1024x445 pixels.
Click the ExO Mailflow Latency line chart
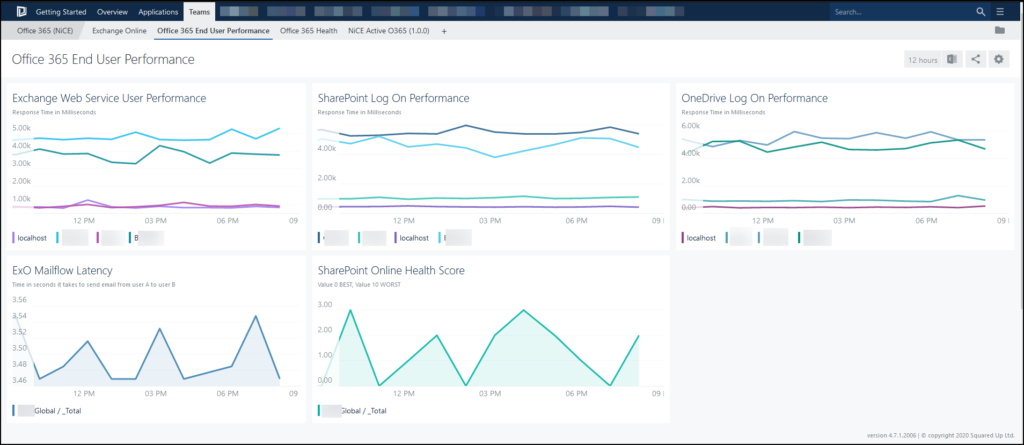click(x=155, y=346)
